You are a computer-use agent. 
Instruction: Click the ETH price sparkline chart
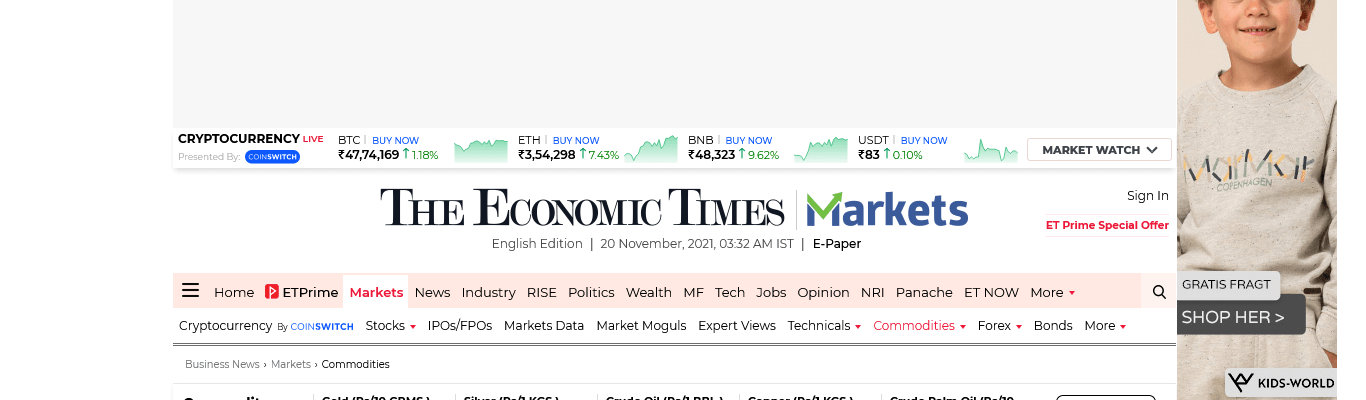coord(653,151)
